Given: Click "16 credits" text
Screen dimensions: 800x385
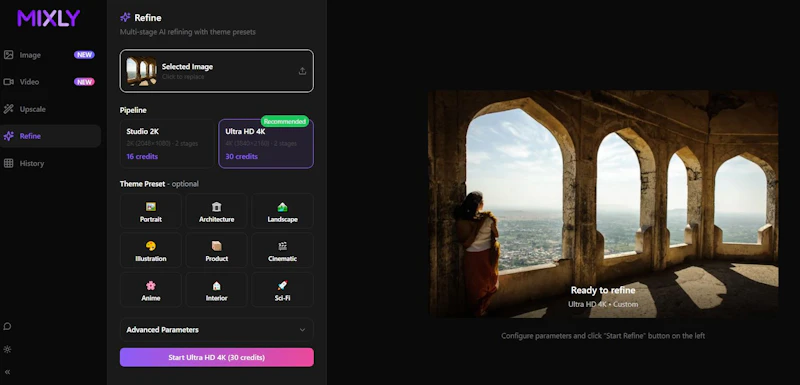Looking at the screenshot, I should point(142,157).
